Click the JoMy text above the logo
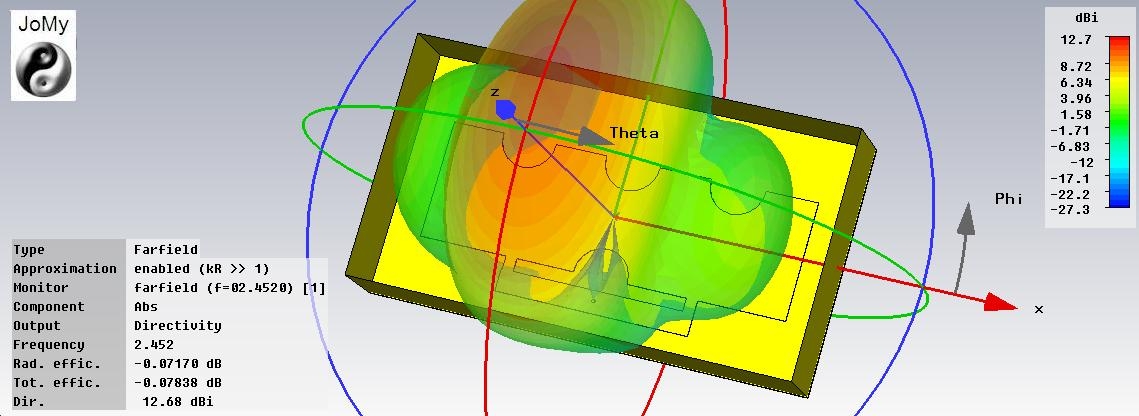The image size is (1139, 416). [x=44, y=25]
